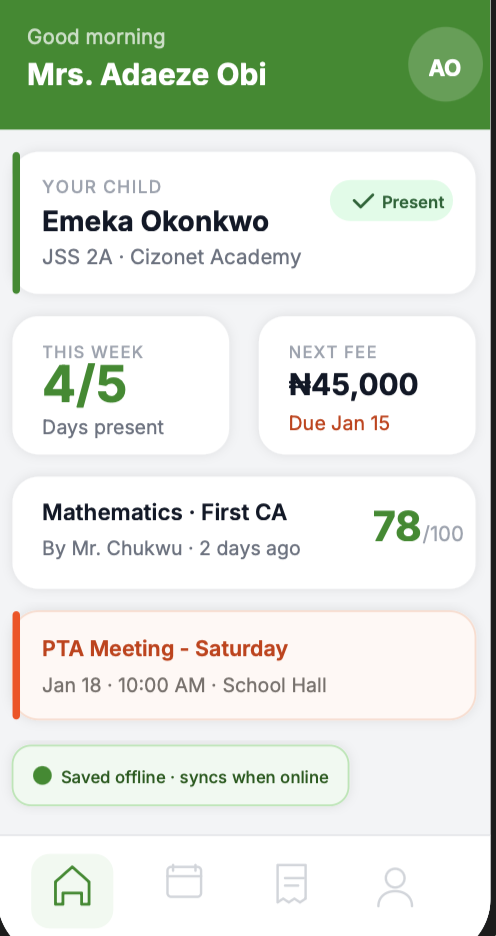Tap the Due Jan 15 text
Image resolution: width=496 pixels, height=936 pixels.
pos(339,423)
